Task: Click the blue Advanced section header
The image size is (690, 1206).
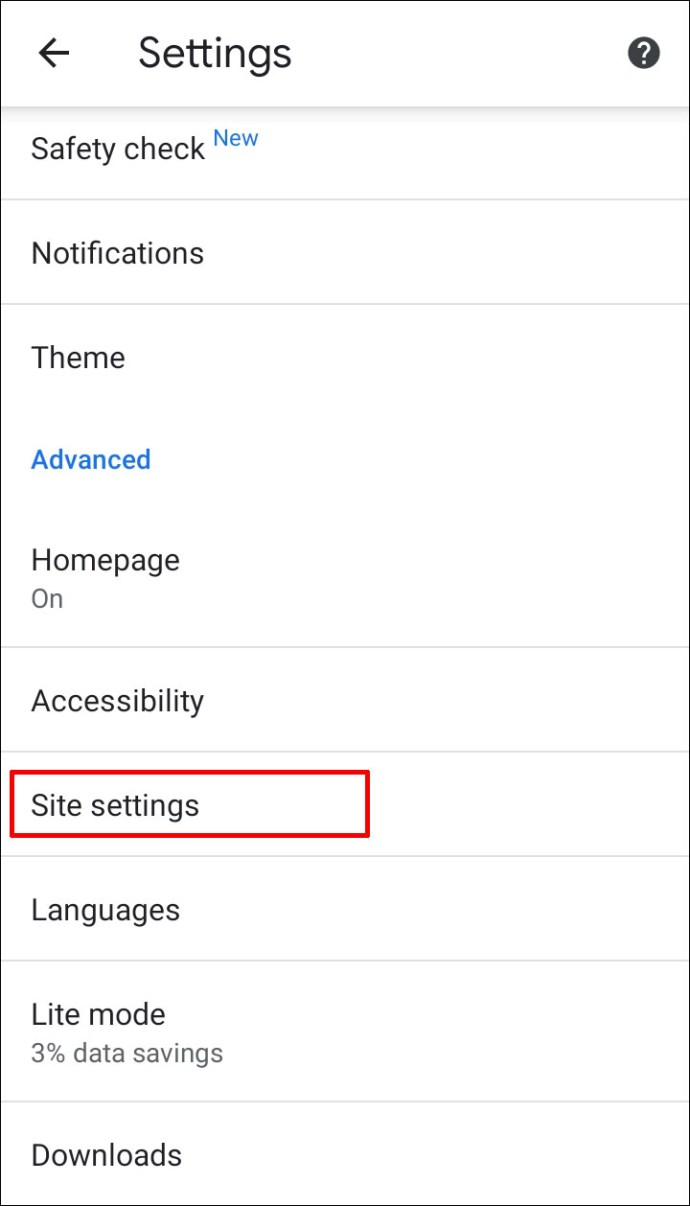Action: tap(91, 460)
